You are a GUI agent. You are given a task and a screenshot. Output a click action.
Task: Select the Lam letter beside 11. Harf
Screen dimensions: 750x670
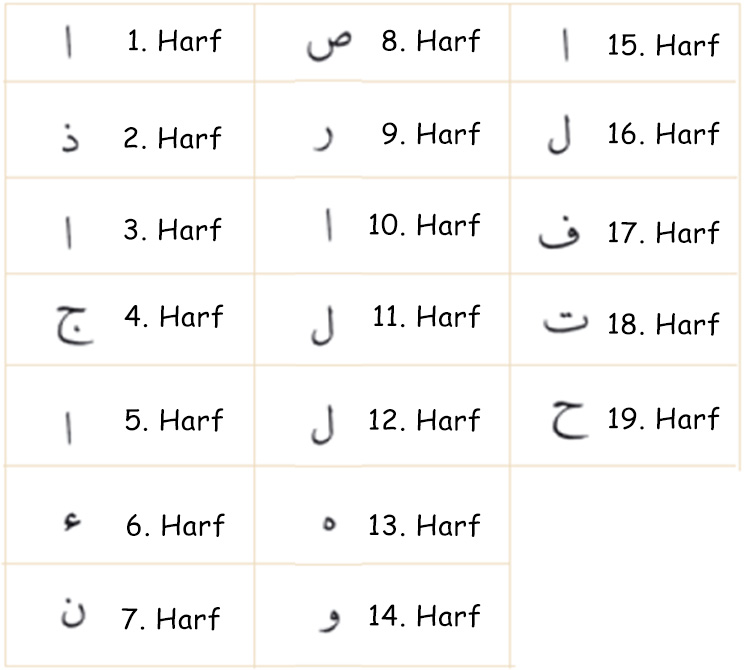coord(322,326)
